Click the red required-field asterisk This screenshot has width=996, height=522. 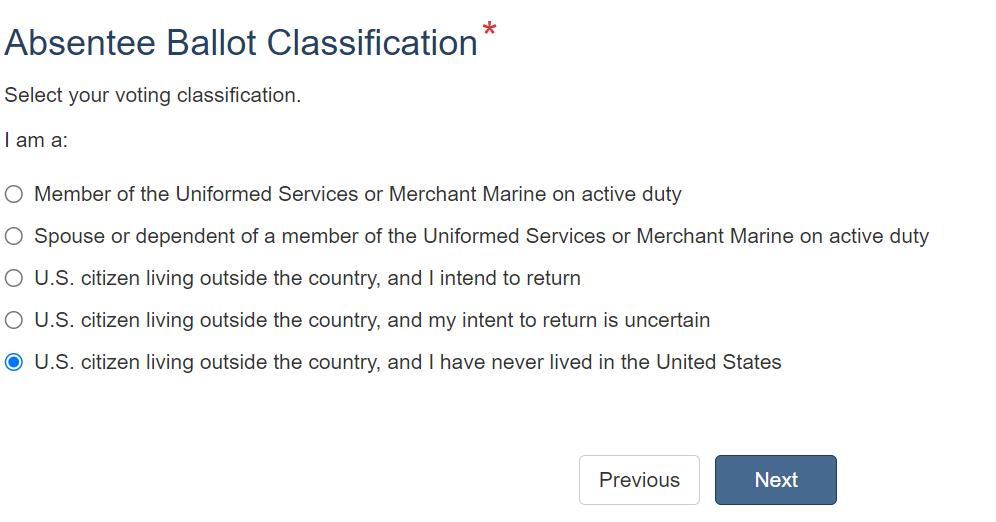(x=489, y=32)
